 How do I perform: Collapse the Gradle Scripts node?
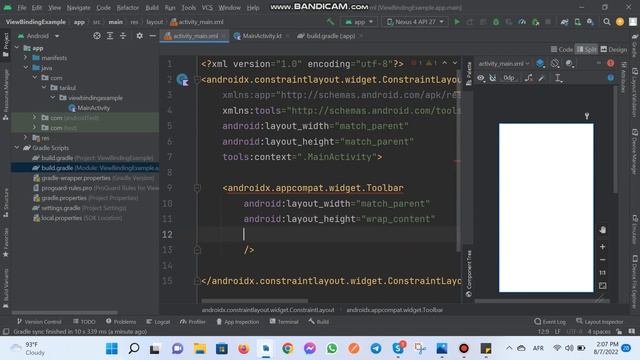[x=17, y=147]
